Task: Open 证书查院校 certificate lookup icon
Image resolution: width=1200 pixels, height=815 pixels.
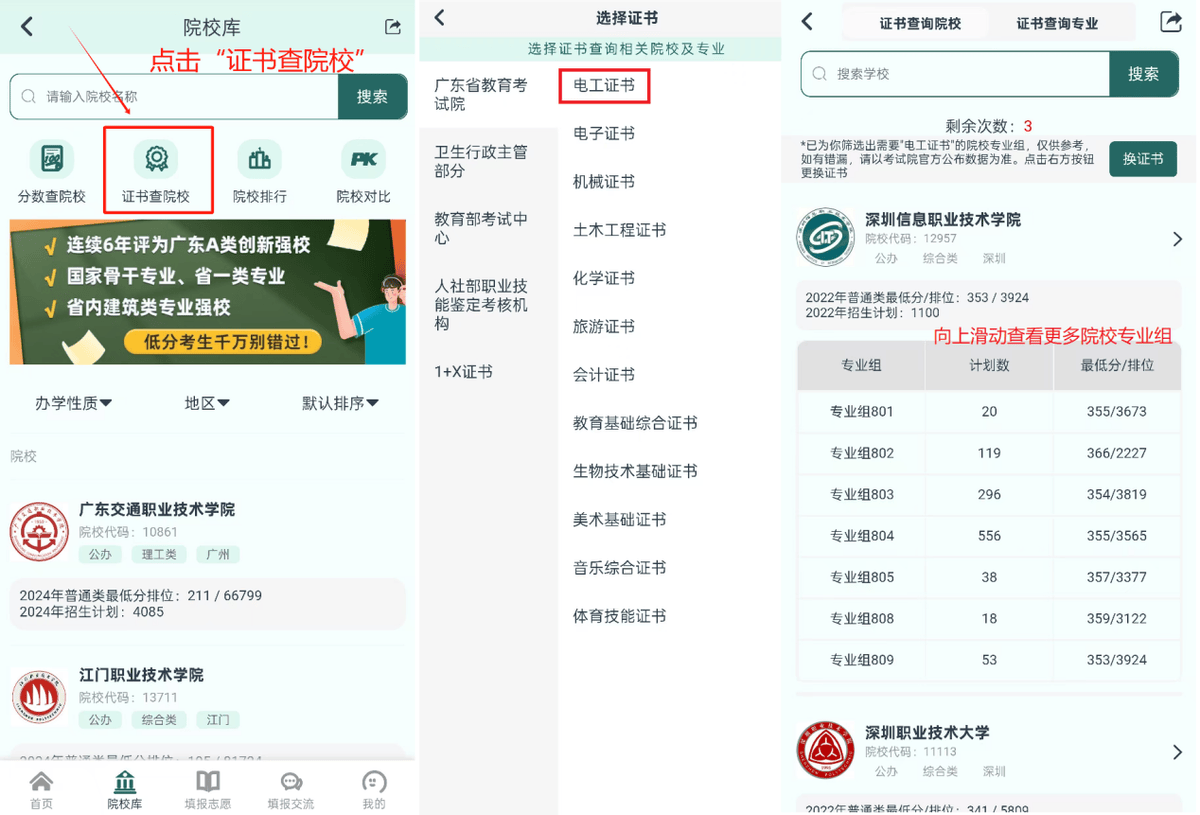Action: [156, 172]
